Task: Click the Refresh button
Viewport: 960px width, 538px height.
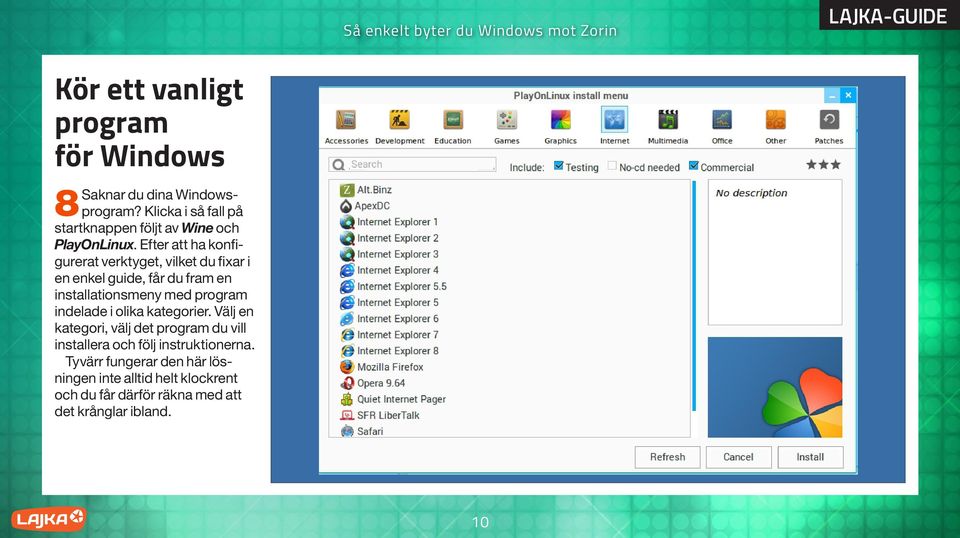Action: [667, 457]
